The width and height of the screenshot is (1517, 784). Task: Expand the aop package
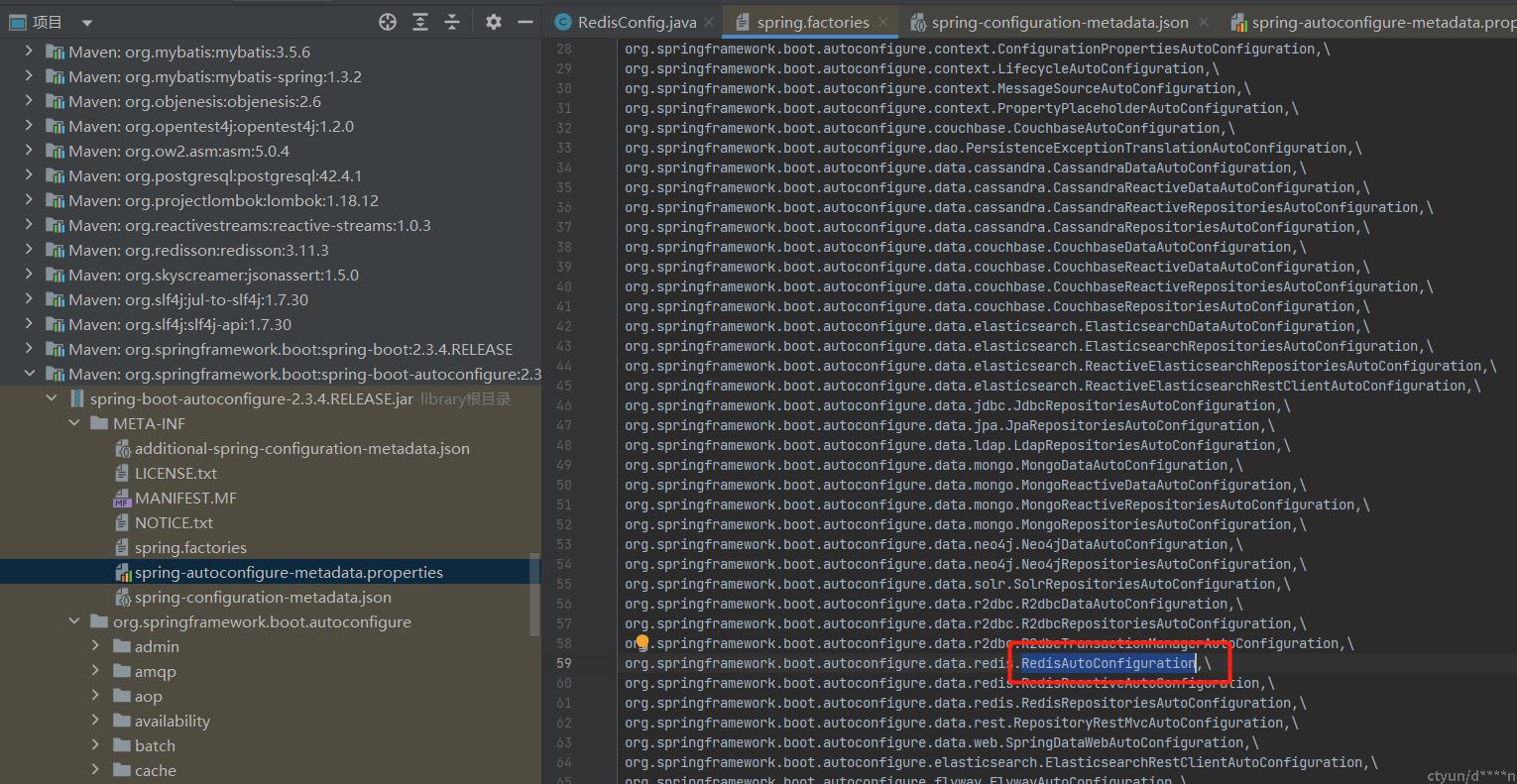[96, 696]
